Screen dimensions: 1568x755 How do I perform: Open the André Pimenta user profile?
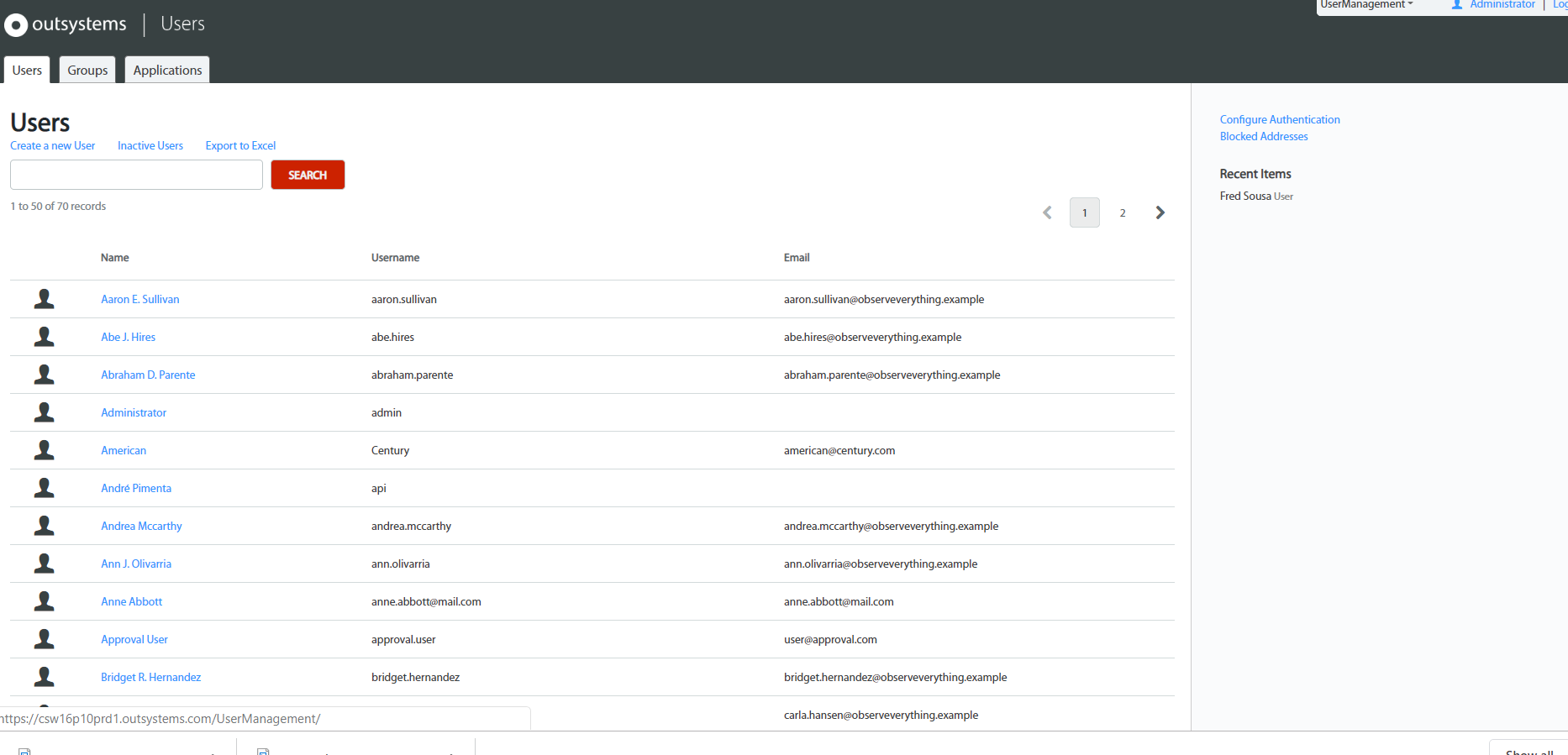(x=136, y=488)
